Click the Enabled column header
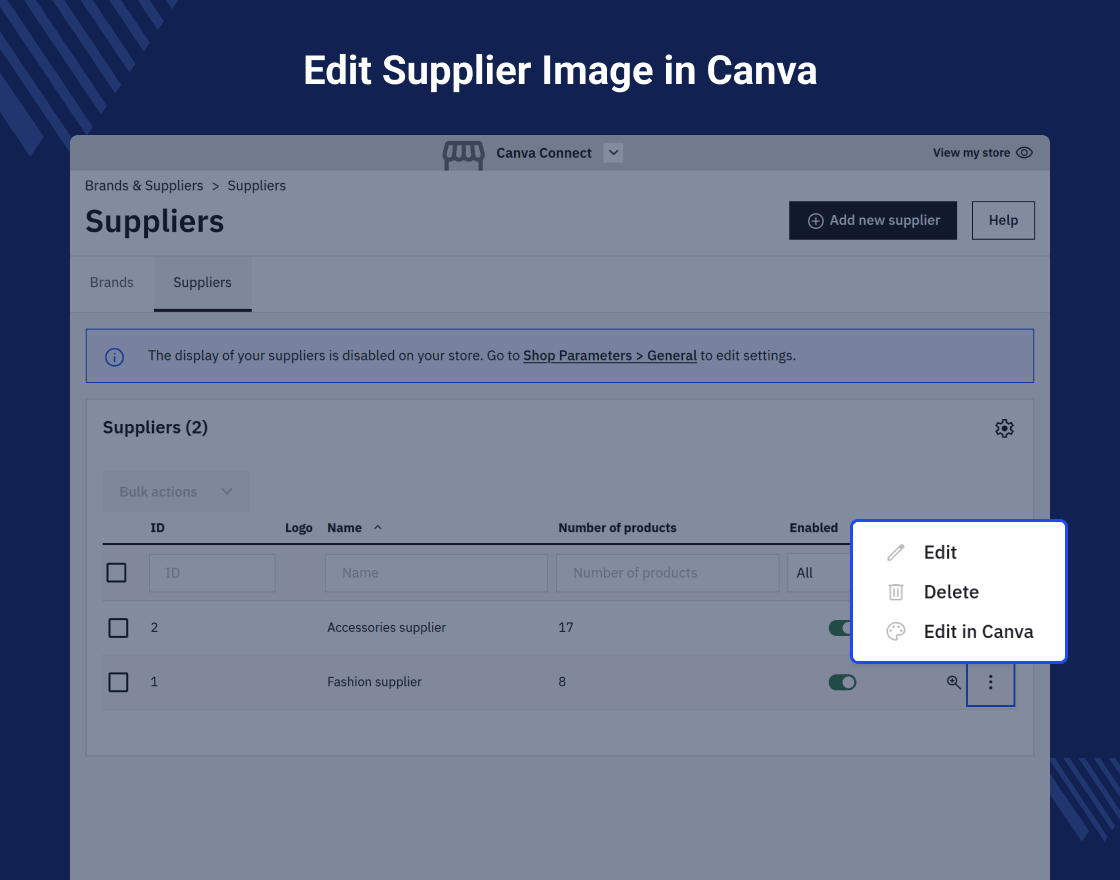The height and width of the screenshot is (880, 1120). pos(813,528)
